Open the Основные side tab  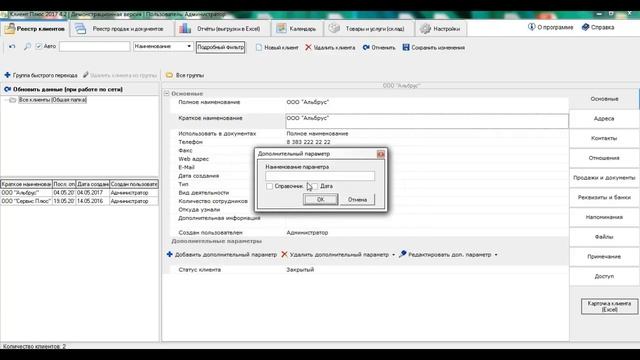coord(604,99)
